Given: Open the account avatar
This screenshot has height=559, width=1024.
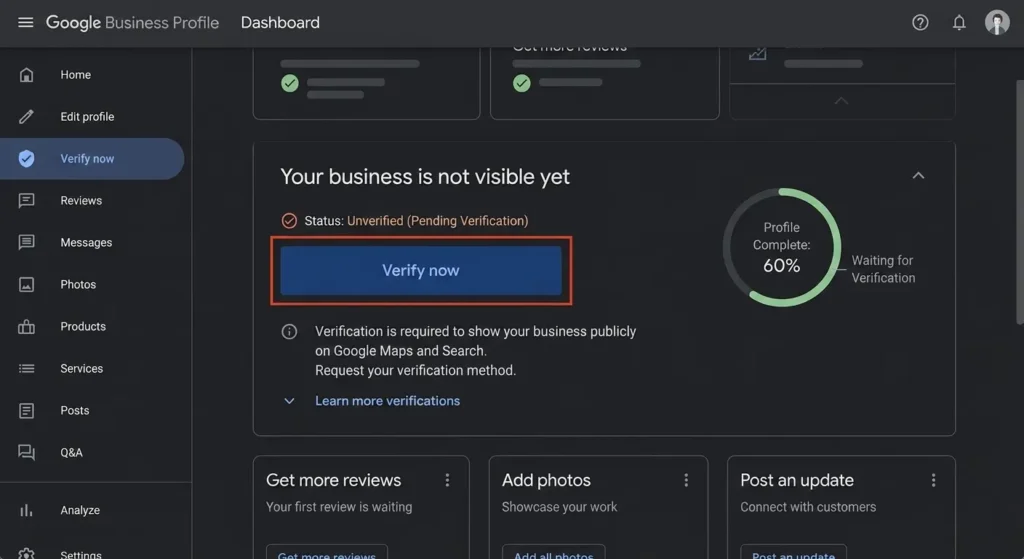Looking at the screenshot, I should [x=997, y=23].
